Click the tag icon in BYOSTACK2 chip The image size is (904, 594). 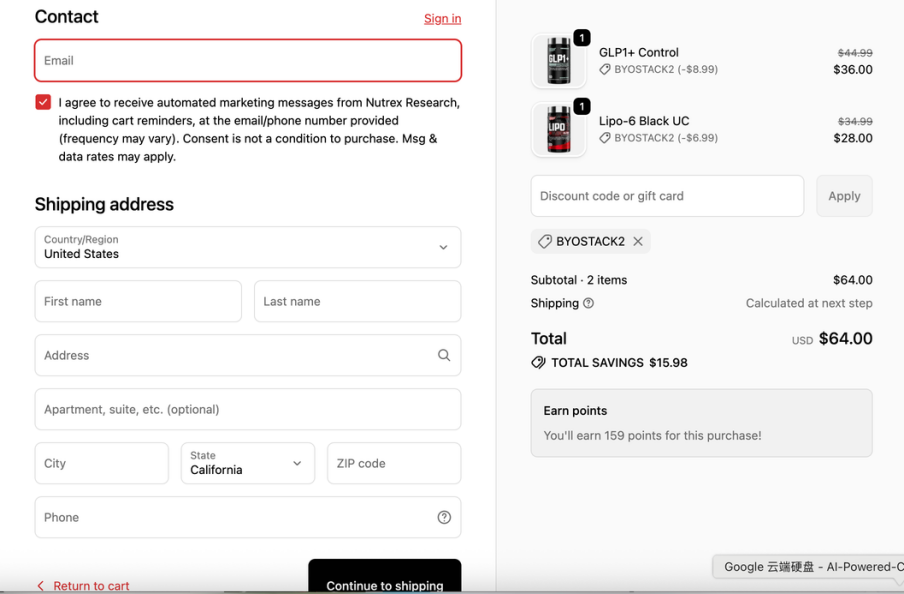click(545, 242)
